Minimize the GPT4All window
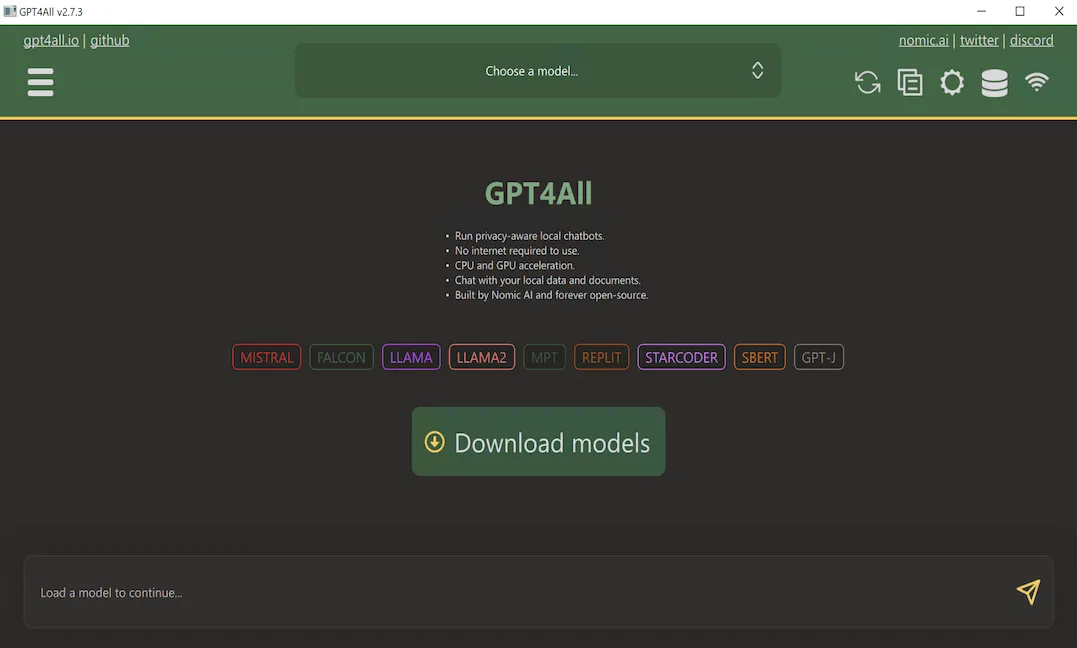 click(x=982, y=11)
